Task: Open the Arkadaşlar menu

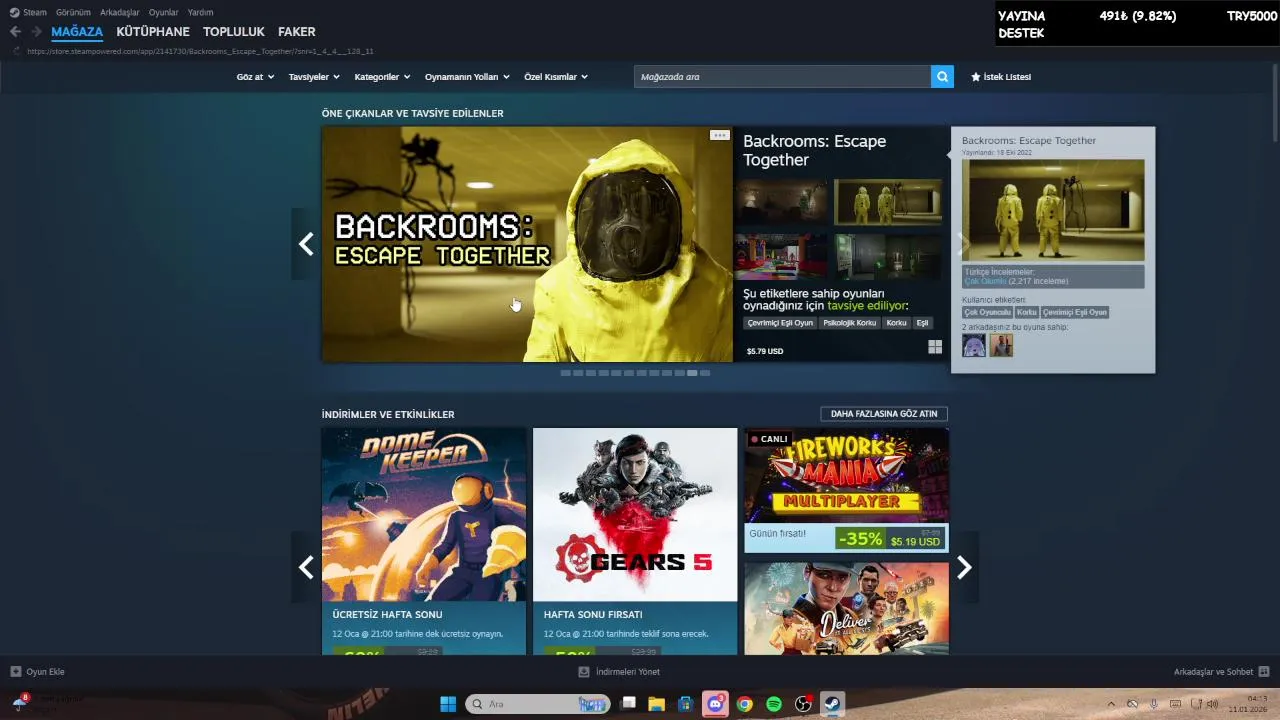Action: coord(120,12)
